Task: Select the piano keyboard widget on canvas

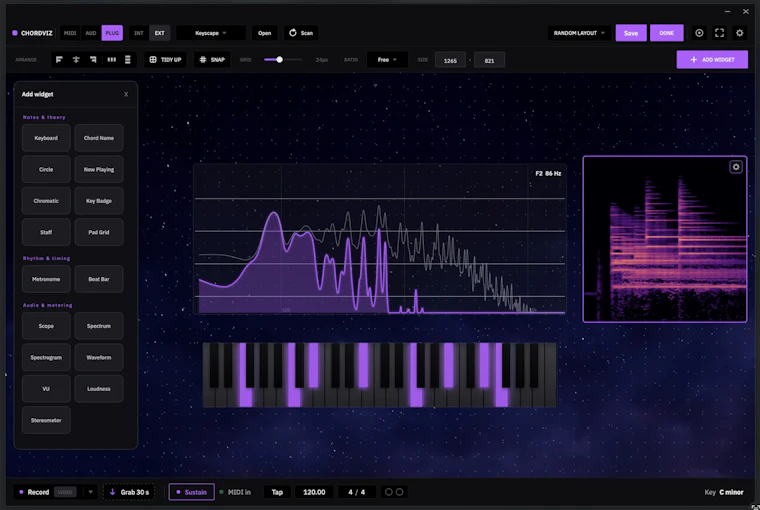Action: tap(380, 375)
